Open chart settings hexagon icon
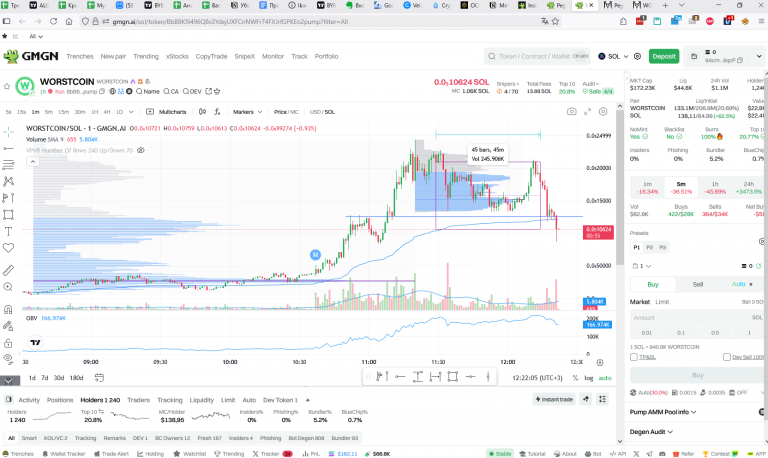Image resolution: width=768 pixels, height=458 pixels. 603,112
